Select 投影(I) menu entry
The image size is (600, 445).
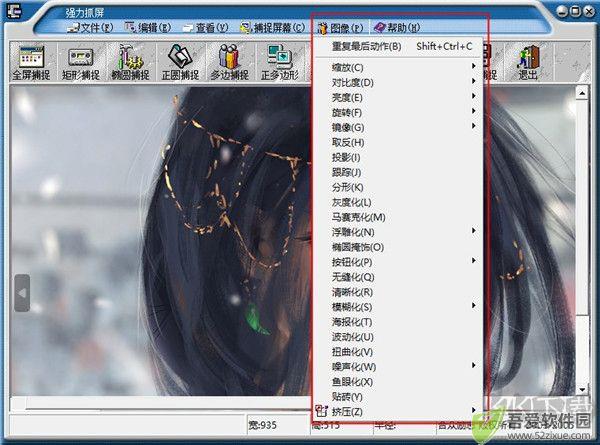(x=398, y=157)
